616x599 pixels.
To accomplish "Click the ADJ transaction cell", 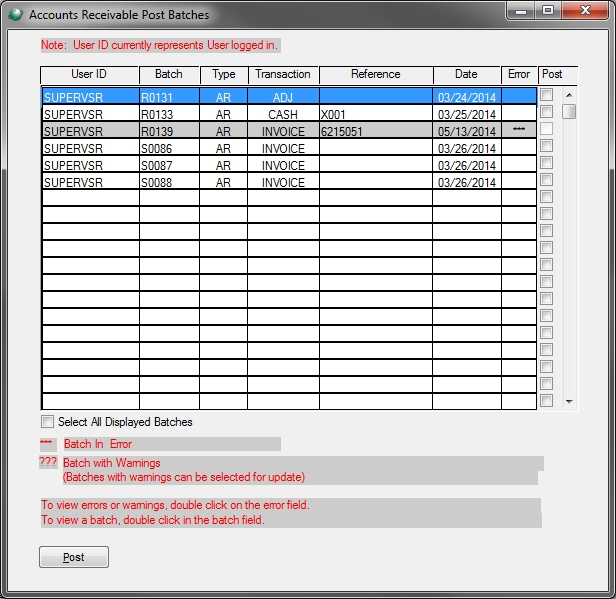I will point(283,97).
